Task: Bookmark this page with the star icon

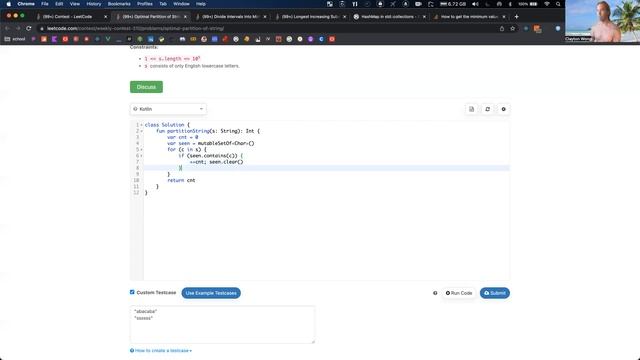Action: point(513,29)
